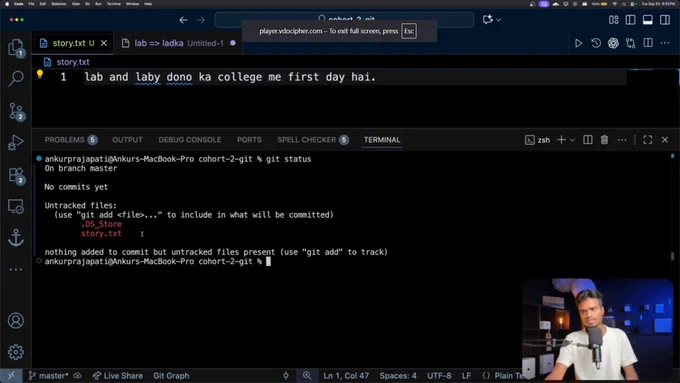This screenshot has height=383, width=680.
Task: Toggle the secondary side bar
Action: coord(665,20)
